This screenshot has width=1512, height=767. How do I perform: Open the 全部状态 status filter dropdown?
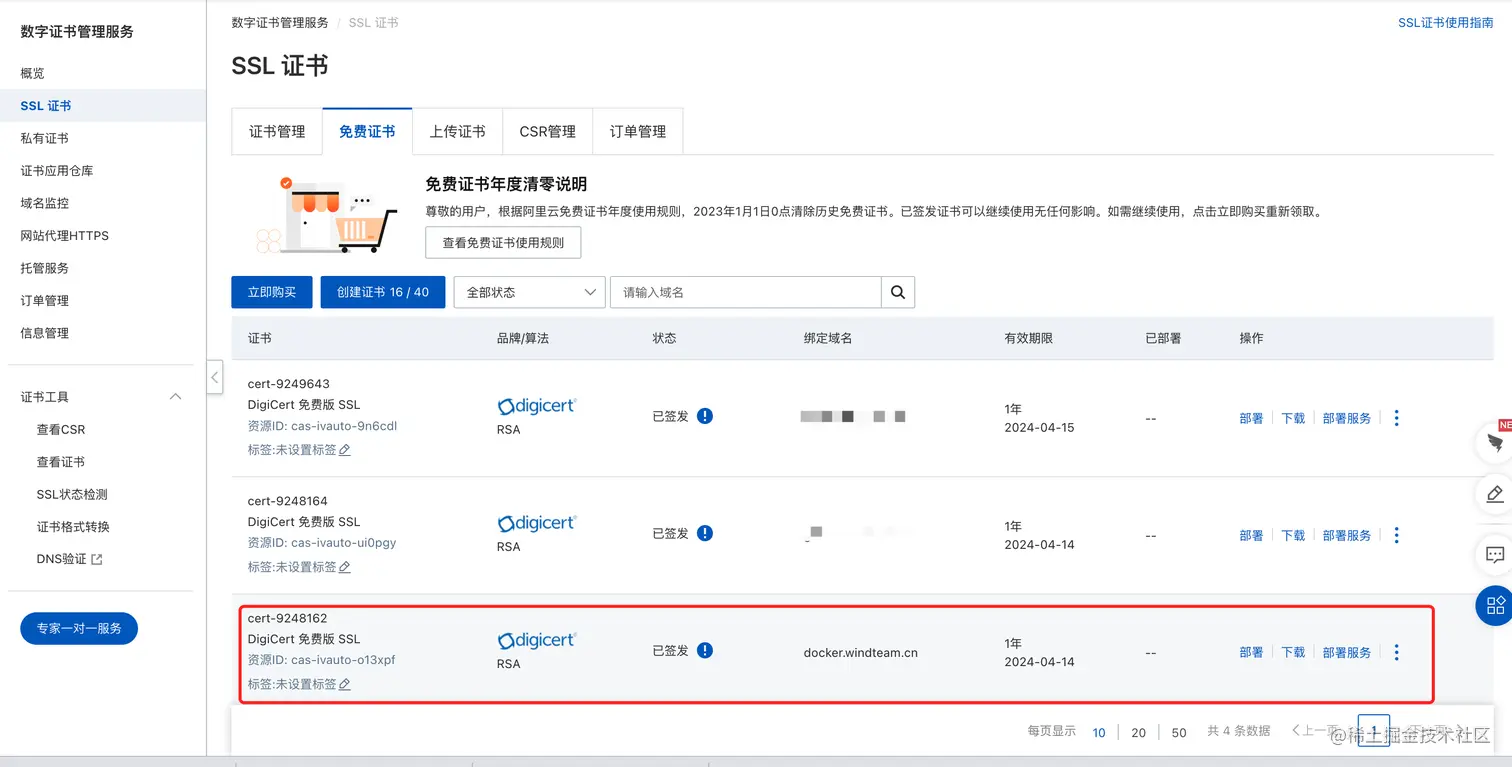529,292
